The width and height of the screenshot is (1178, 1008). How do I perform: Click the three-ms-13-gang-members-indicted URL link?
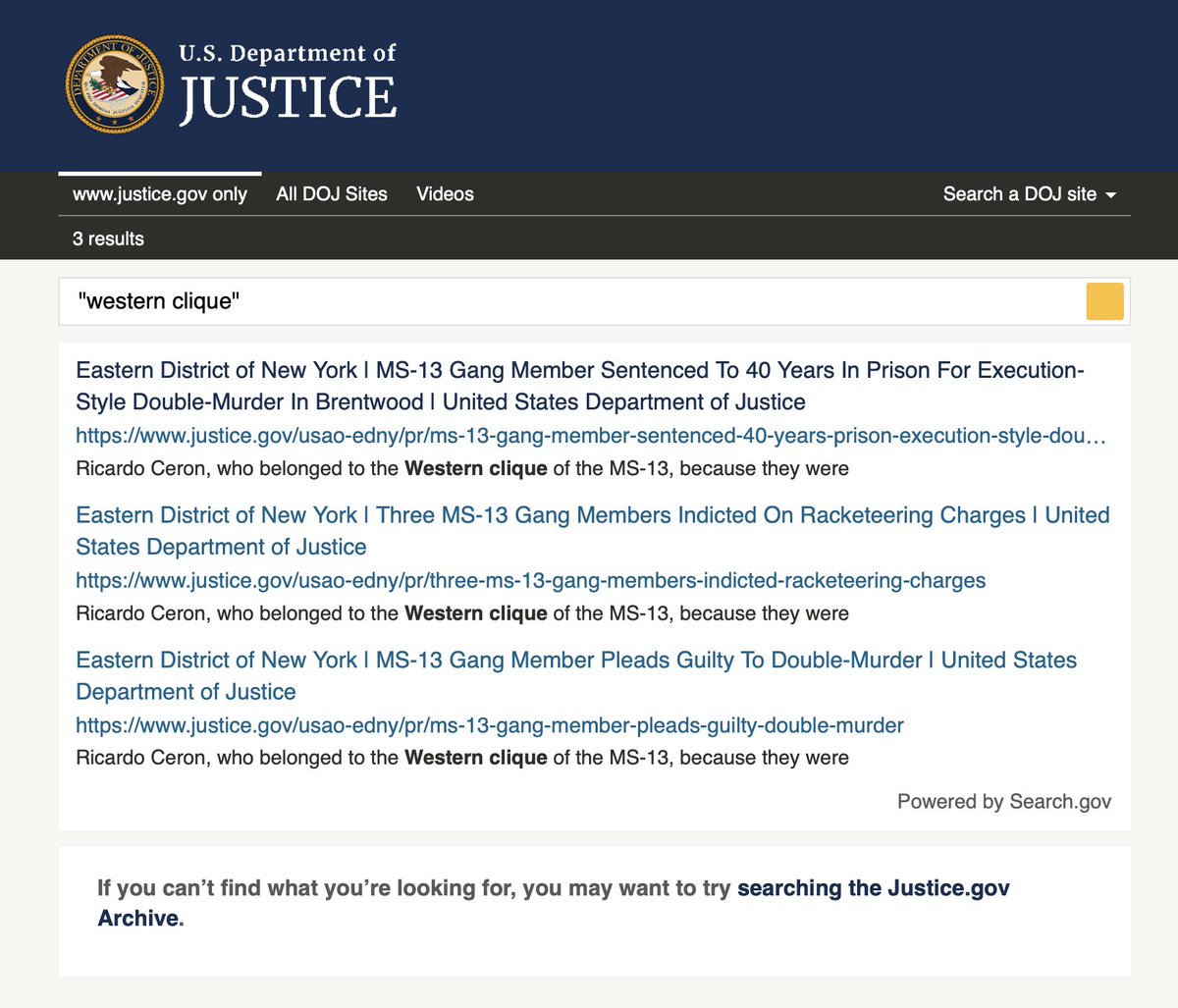(x=530, y=581)
